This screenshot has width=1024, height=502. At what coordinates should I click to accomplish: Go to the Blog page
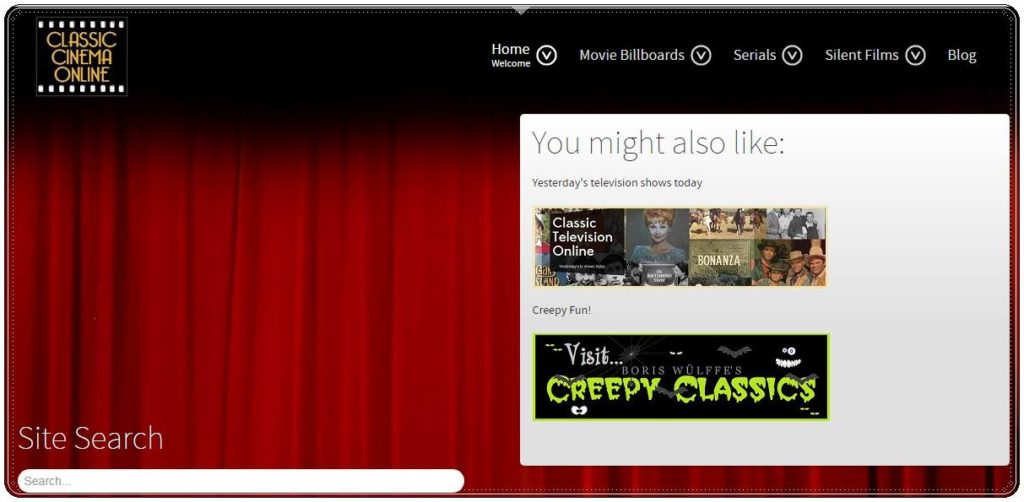click(962, 55)
